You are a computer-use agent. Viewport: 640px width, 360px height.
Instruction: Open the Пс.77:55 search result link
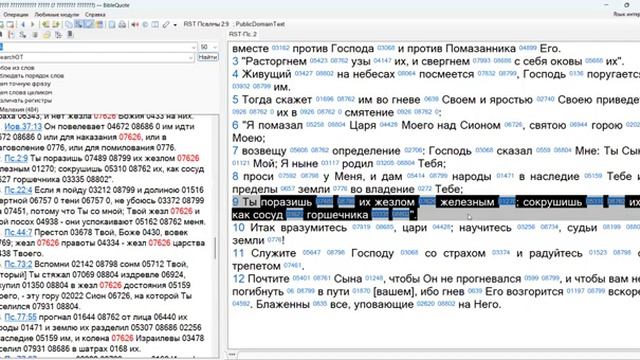point(20,317)
